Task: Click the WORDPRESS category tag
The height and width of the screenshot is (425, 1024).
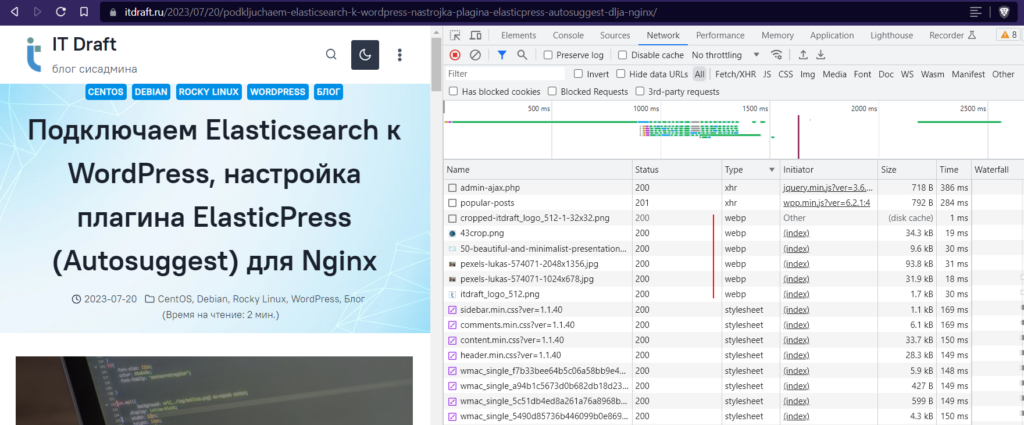Action: (x=278, y=92)
